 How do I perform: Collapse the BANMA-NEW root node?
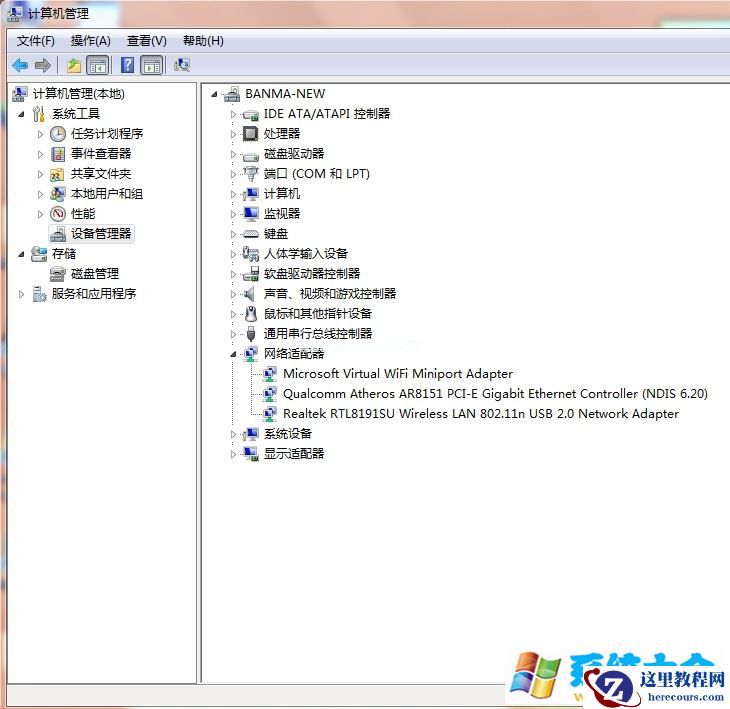coord(214,95)
